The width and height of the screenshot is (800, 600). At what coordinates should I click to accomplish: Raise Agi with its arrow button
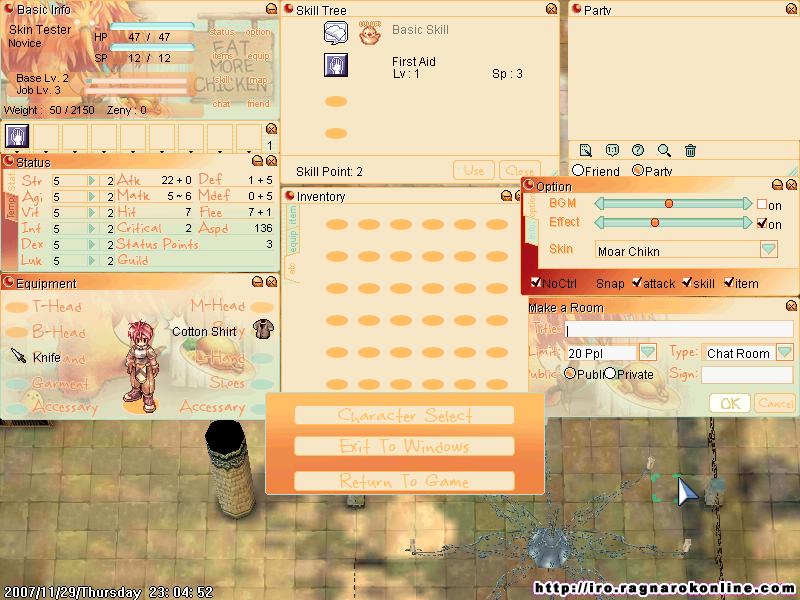click(x=92, y=197)
